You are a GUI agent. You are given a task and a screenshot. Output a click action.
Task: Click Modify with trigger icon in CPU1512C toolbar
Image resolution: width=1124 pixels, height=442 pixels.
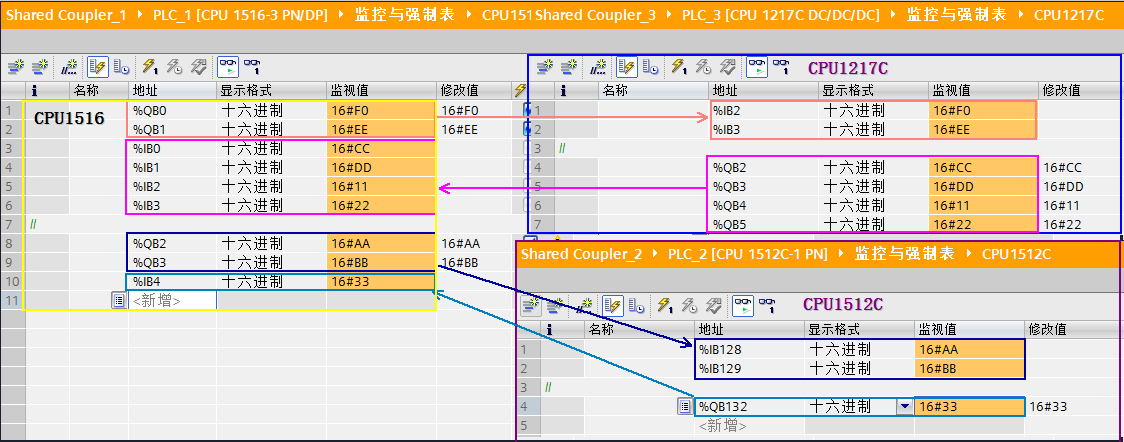click(x=689, y=305)
